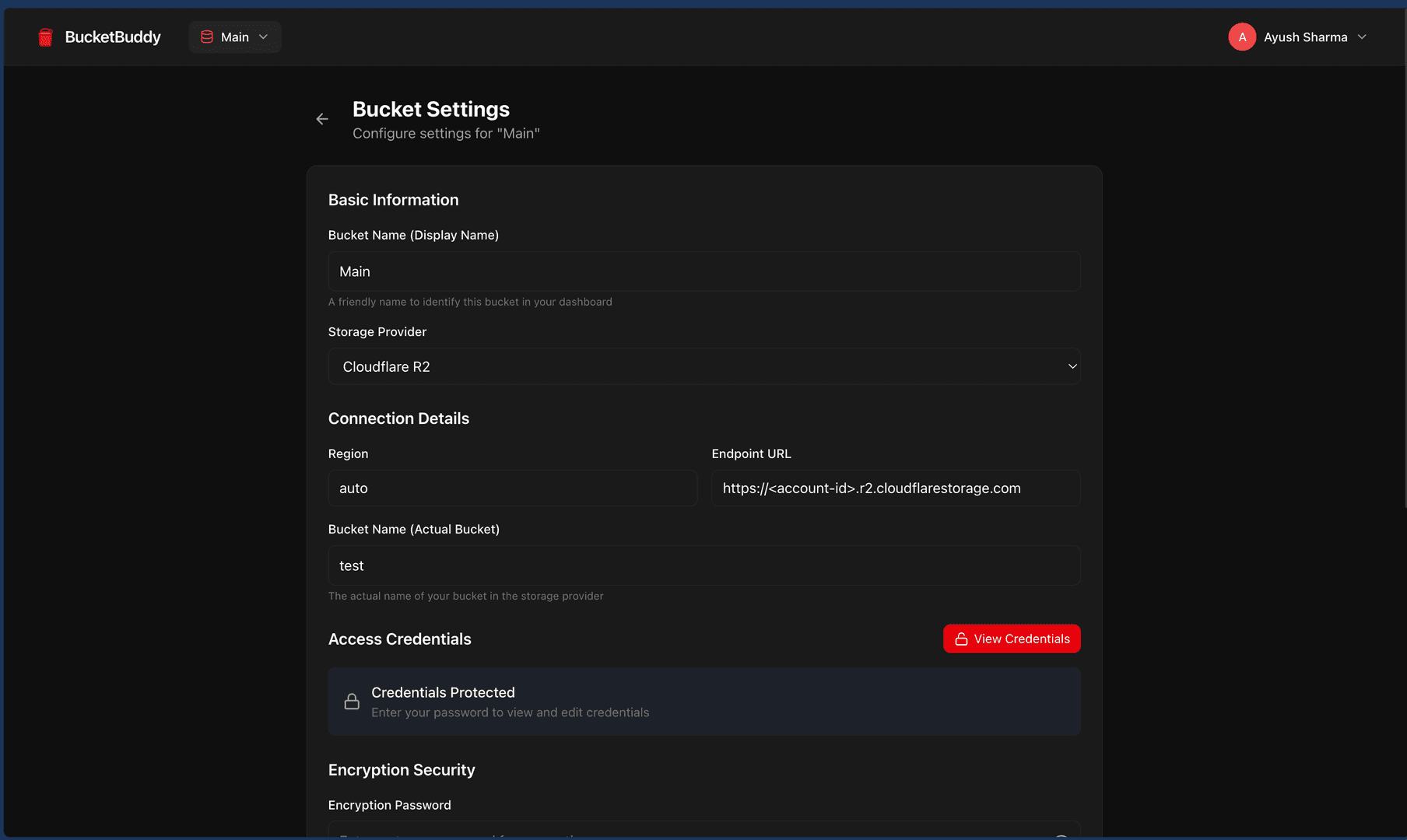
Task: Click the Region field containing auto
Action: [x=512, y=488]
